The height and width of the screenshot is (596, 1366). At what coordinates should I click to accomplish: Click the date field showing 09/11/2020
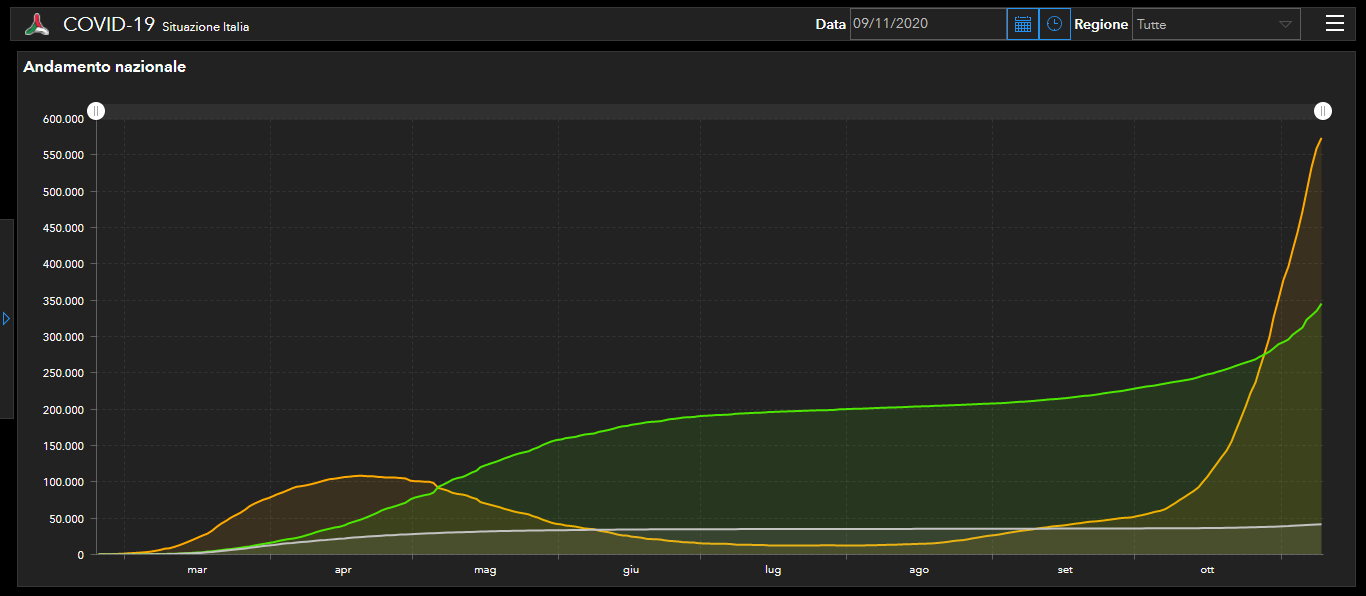[x=927, y=24]
